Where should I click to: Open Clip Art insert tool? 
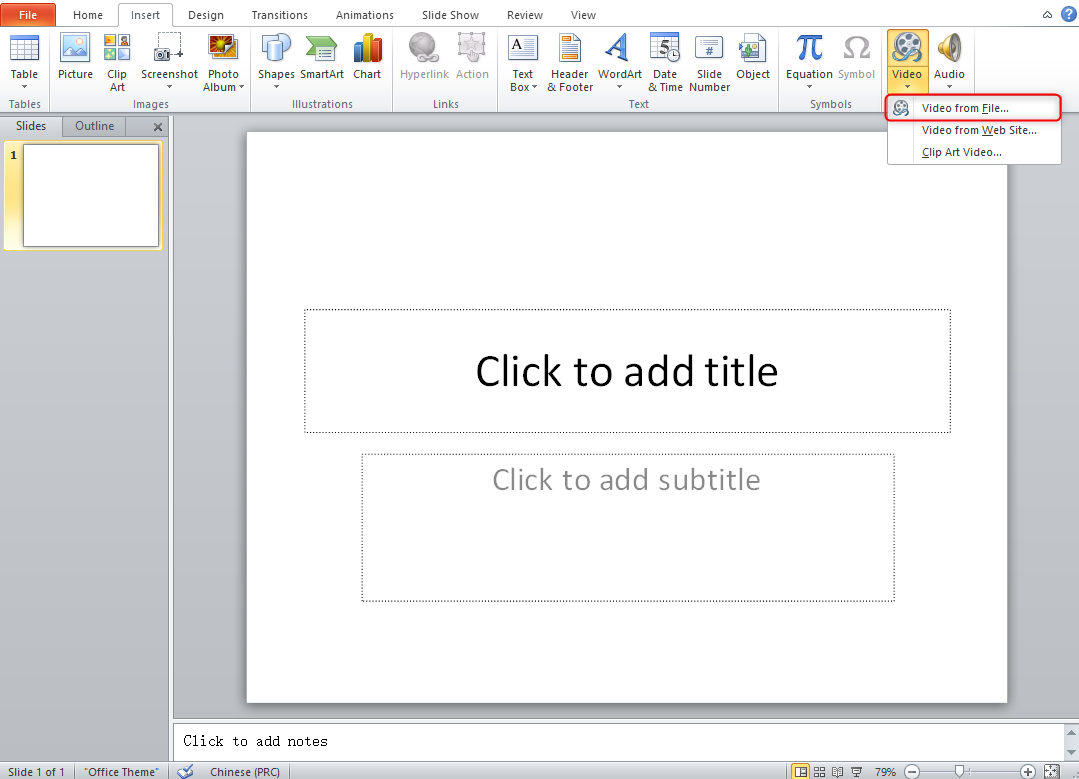117,62
